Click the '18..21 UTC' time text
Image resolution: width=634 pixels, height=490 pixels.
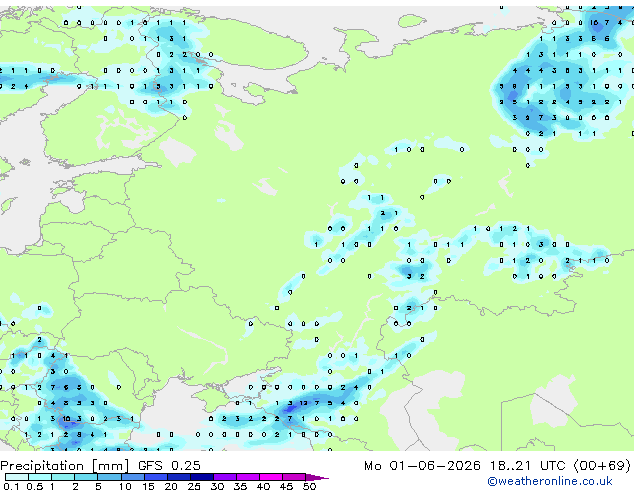point(527,466)
